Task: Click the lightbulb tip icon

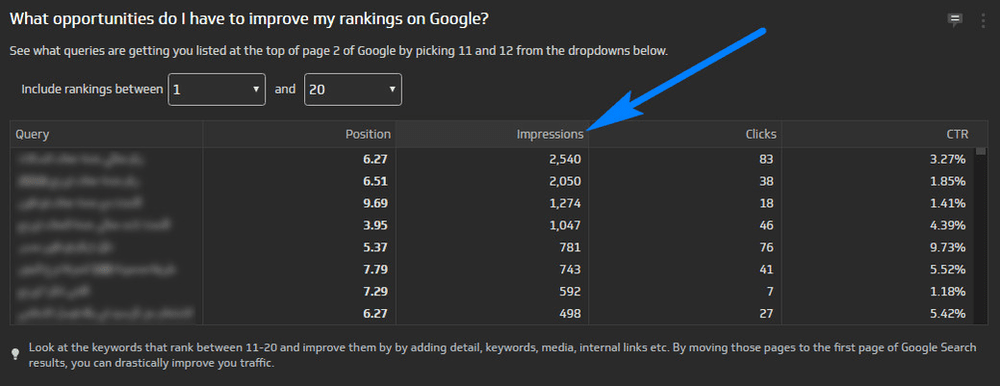Action: point(16,353)
